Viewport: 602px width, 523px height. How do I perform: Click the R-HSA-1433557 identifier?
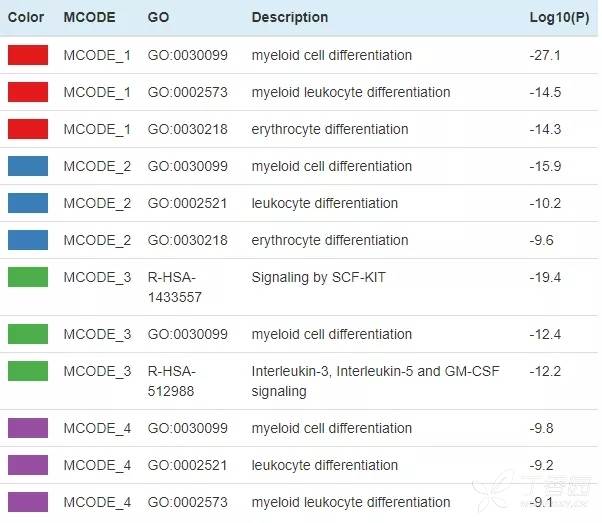click(175, 287)
